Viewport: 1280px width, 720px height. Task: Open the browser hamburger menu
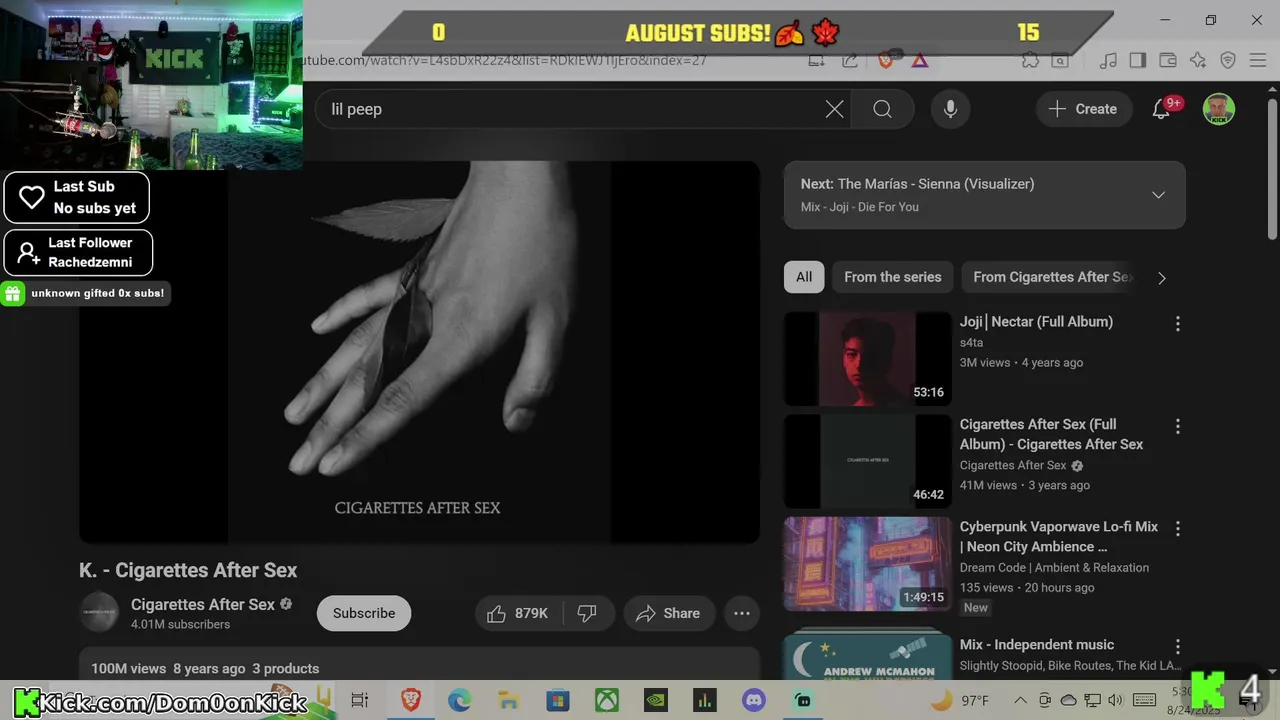click(1258, 60)
